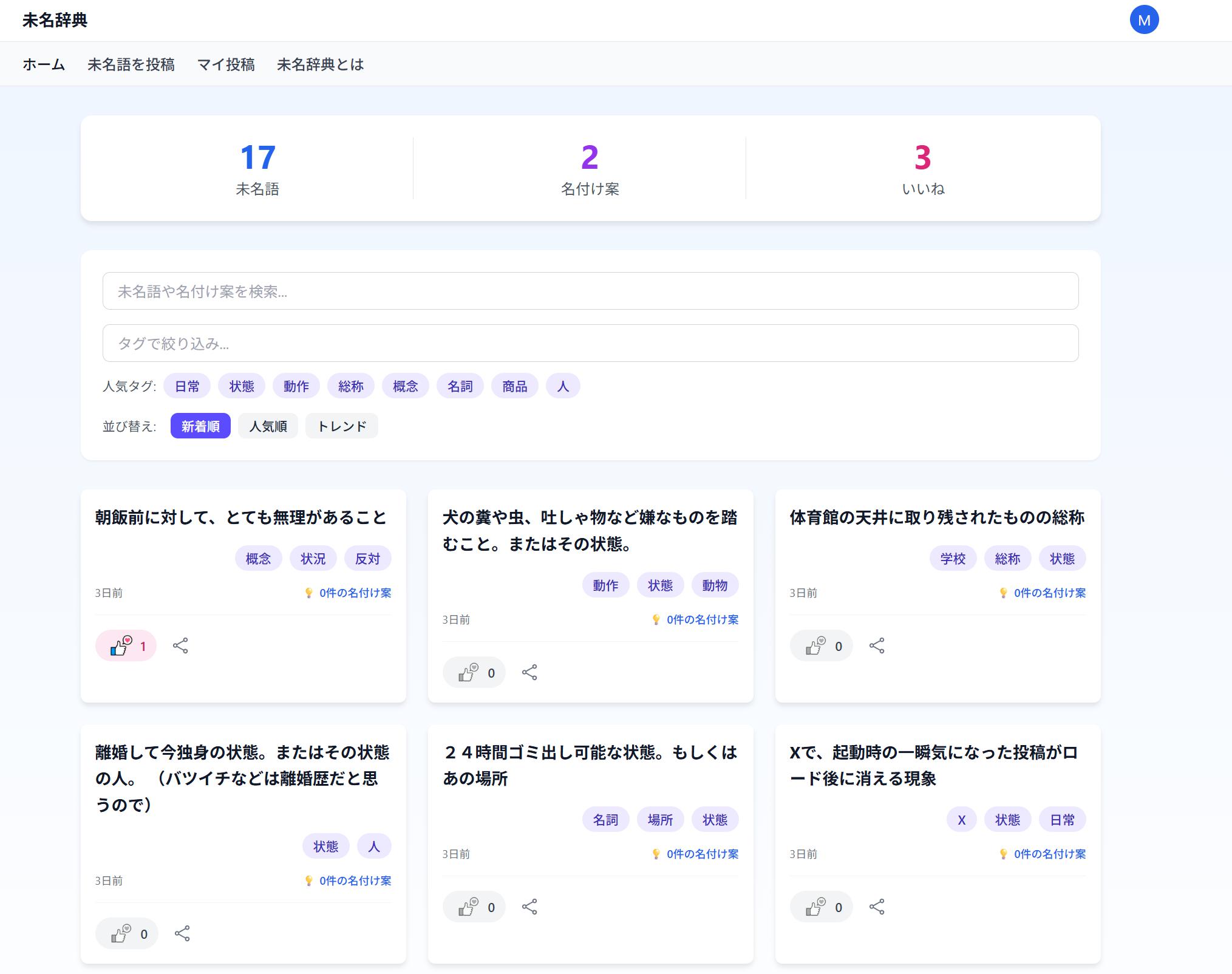Image resolution: width=1232 pixels, height=974 pixels.
Task: Sort posts by 人気順
Action: point(268,426)
